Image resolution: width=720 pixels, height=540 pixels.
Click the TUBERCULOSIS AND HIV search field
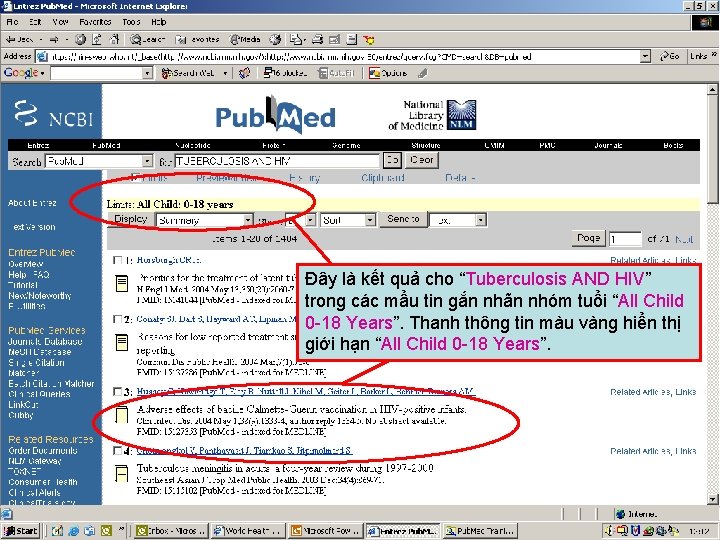tap(277, 161)
